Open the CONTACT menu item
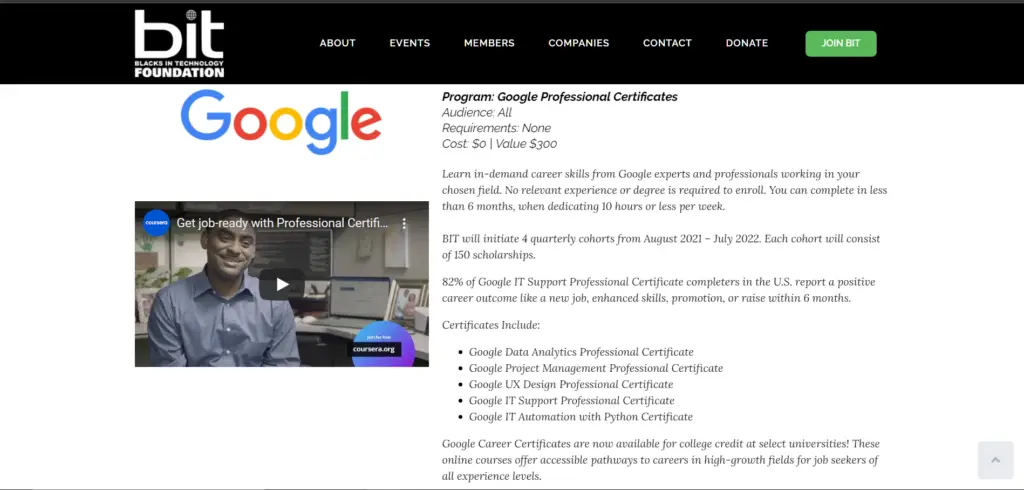 [667, 43]
